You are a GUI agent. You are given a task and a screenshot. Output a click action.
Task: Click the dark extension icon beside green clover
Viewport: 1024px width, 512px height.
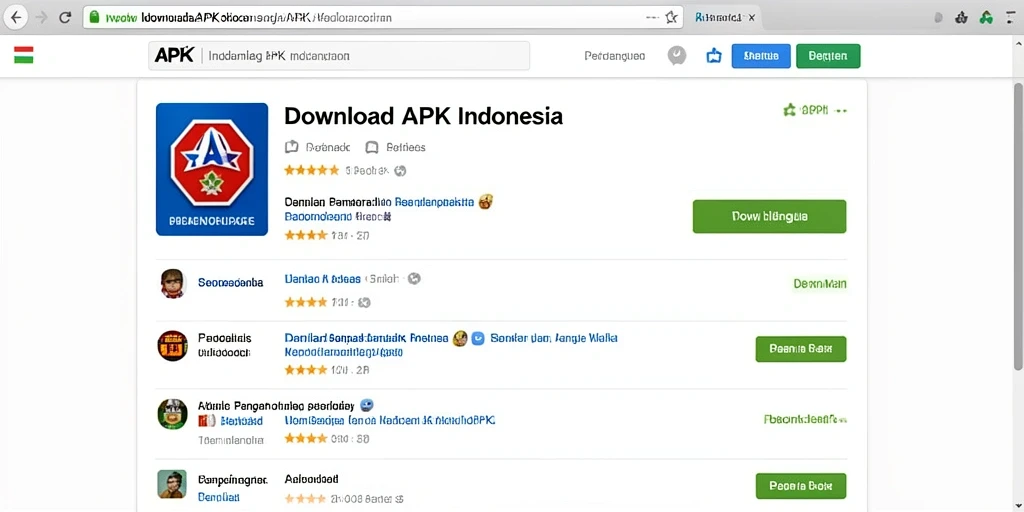click(x=961, y=18)
